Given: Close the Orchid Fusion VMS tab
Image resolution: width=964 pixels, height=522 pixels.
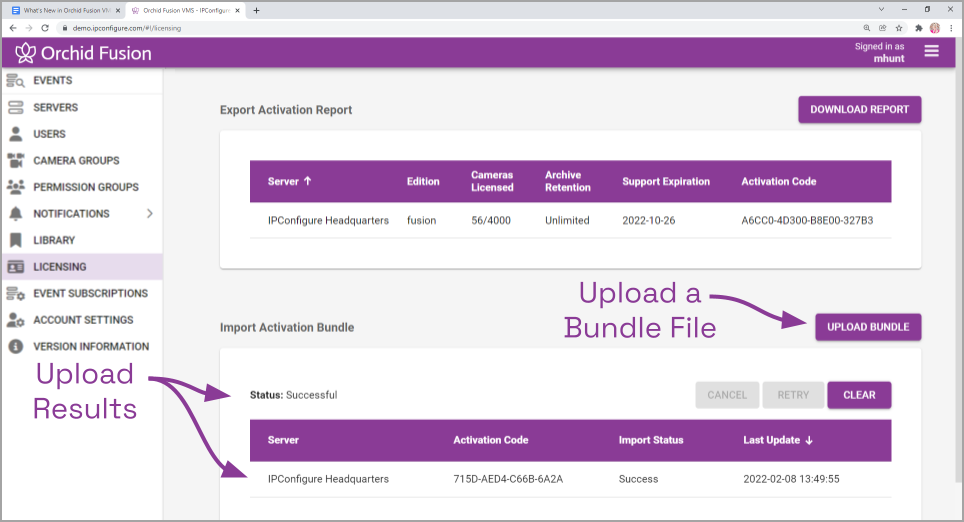Looking at the screenshot, I should point(237,10).
